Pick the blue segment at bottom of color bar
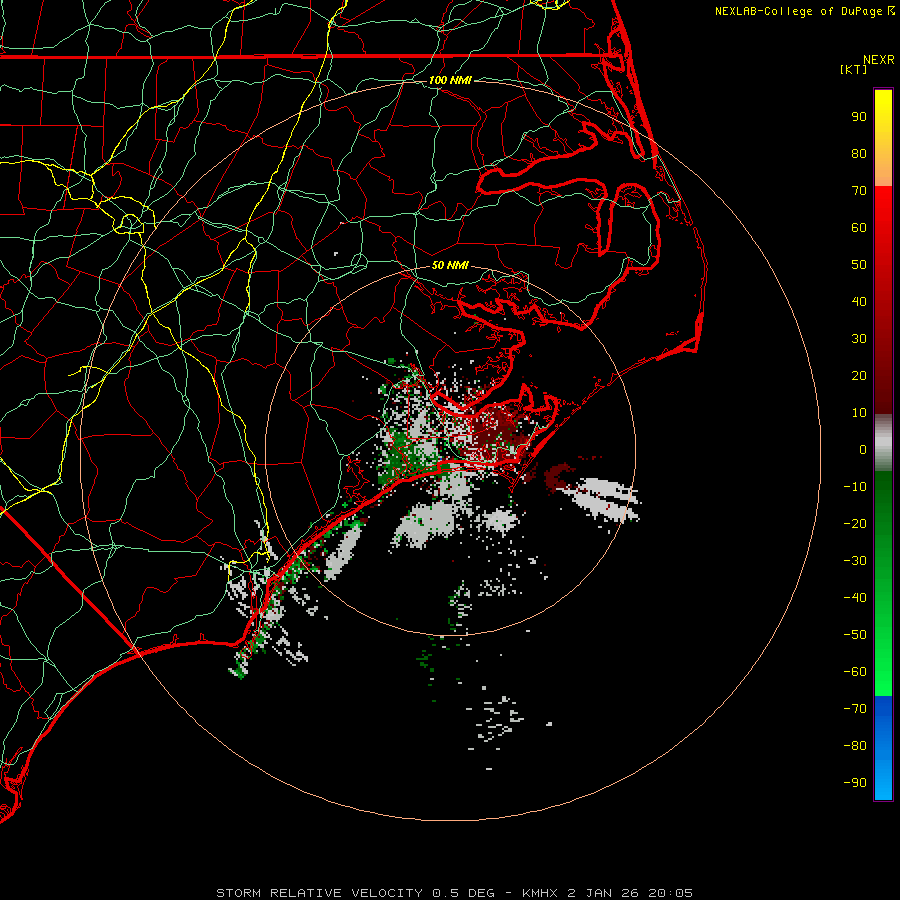The image size is (900, 900). (883, 748)
